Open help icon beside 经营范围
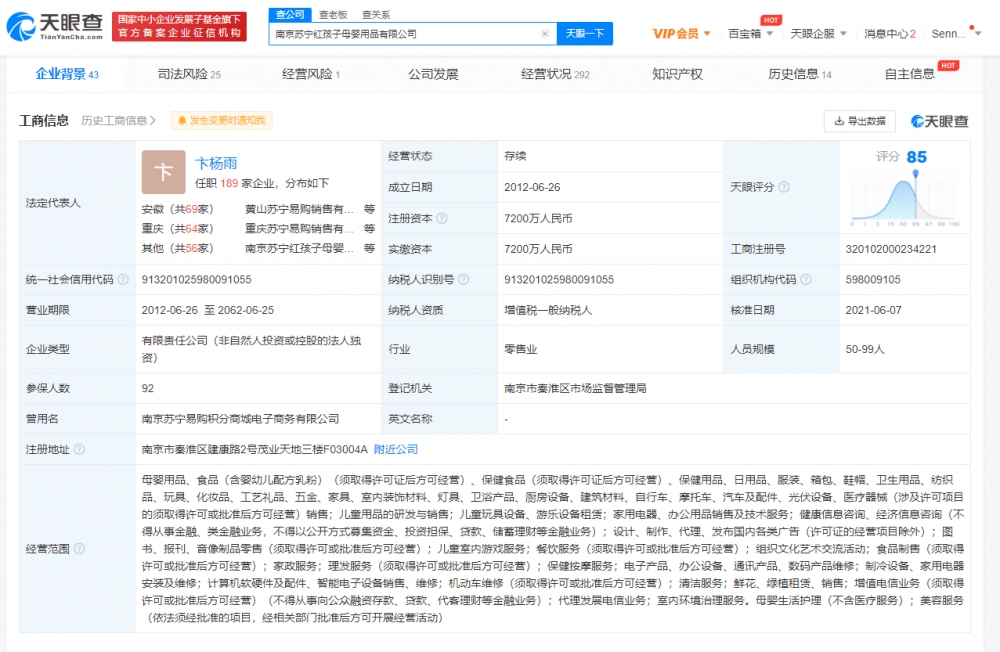The image size is (1000, 652). click(x=79, y=549)
